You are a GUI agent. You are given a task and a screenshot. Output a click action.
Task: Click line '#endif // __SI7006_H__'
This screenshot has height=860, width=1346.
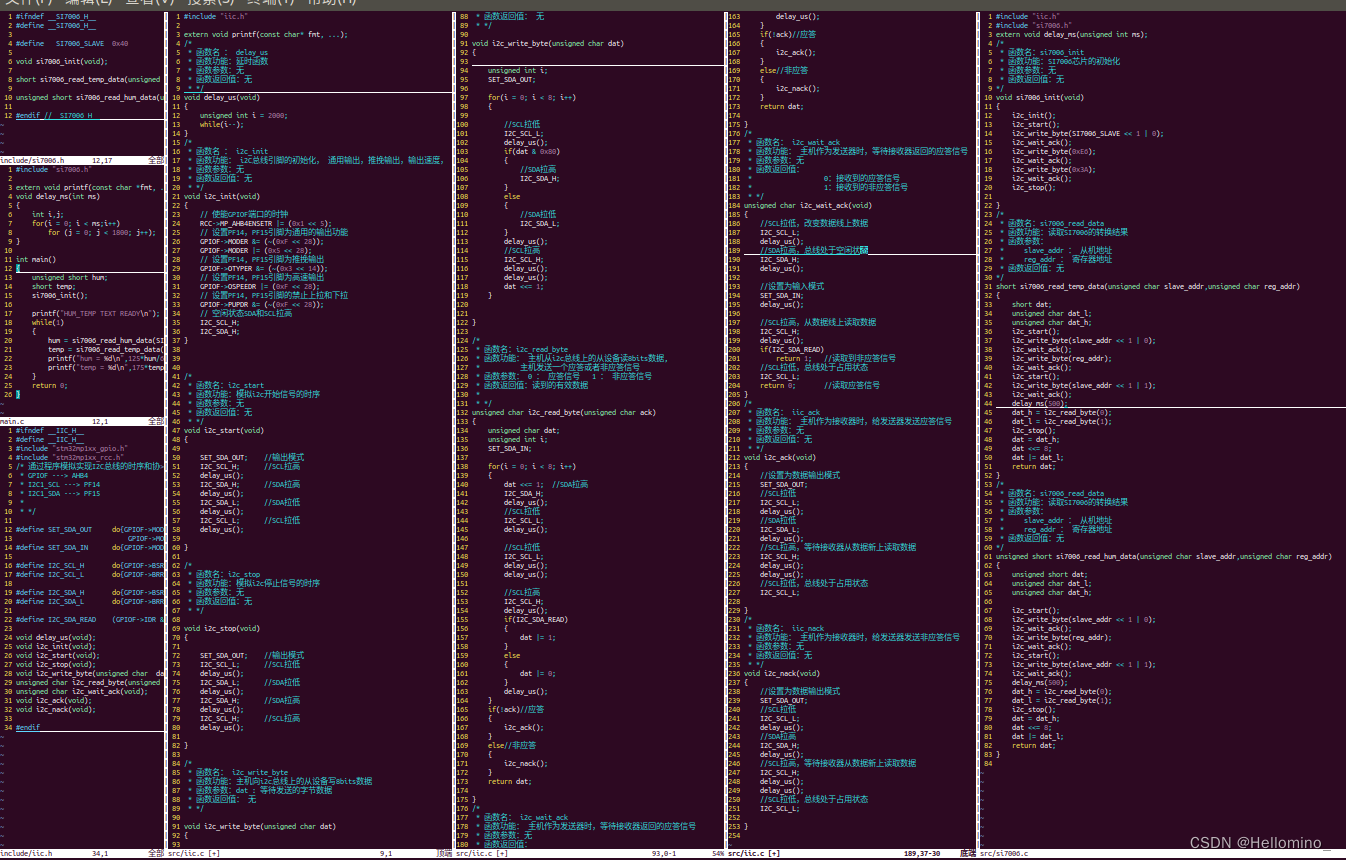[x=56, y=115]
